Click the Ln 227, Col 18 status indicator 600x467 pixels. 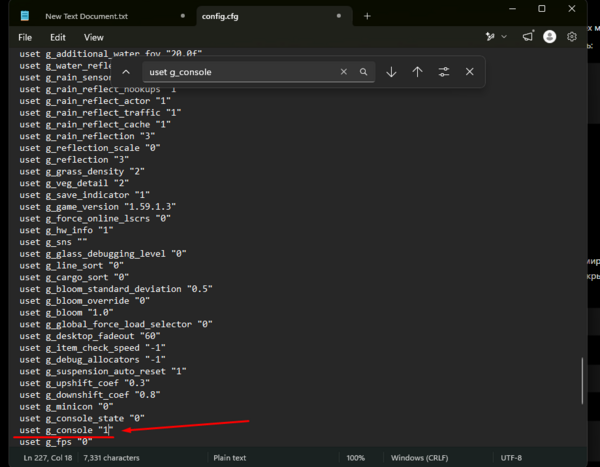pyautogui.click(x=48, y=458)
